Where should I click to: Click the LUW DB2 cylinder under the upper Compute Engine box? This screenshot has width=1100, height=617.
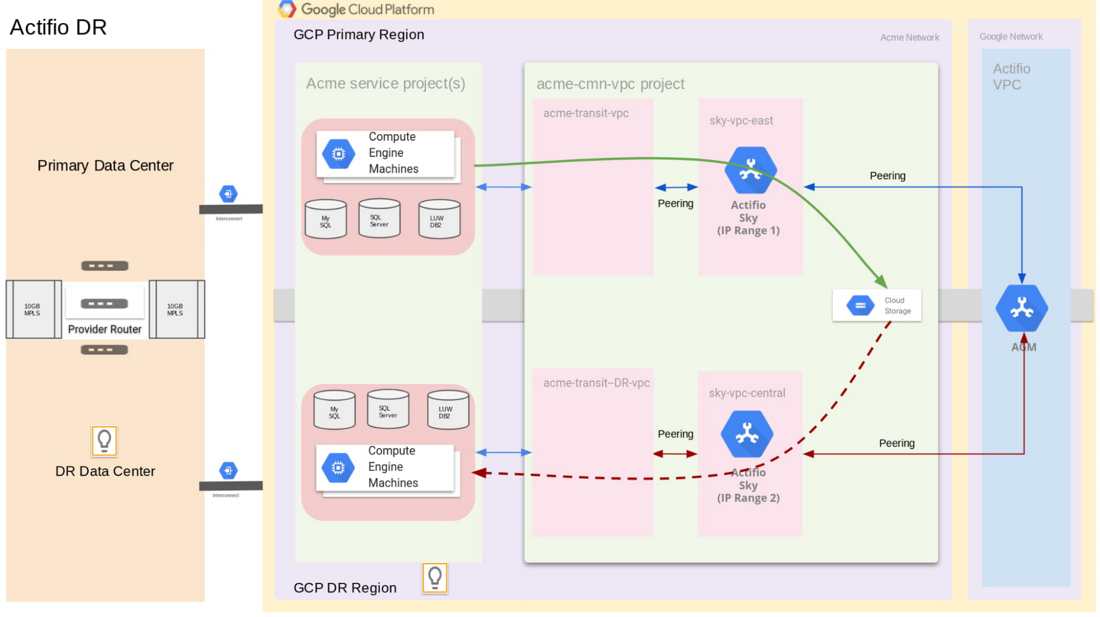point(439,219)
